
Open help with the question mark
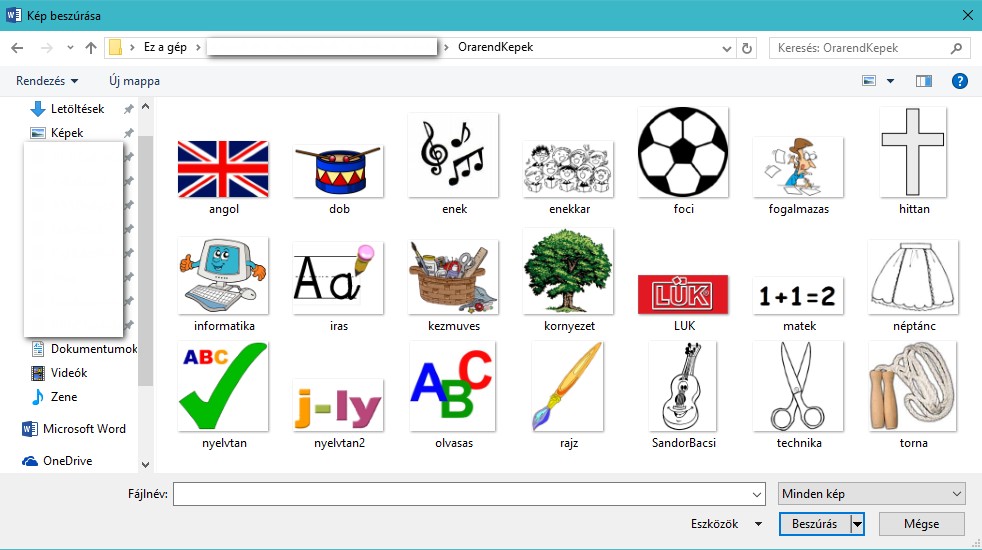959,81
